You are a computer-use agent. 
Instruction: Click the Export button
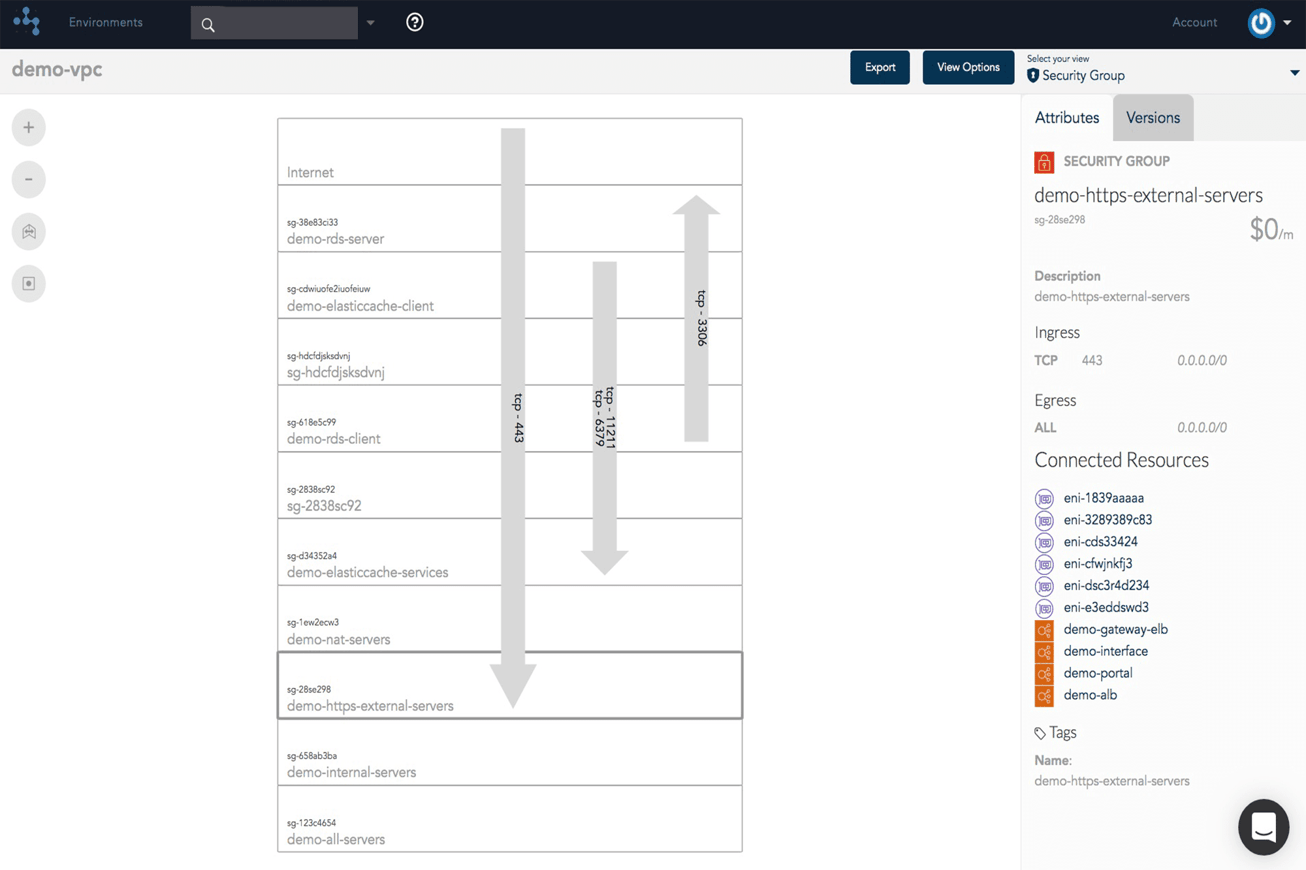[x=879, y=67]
